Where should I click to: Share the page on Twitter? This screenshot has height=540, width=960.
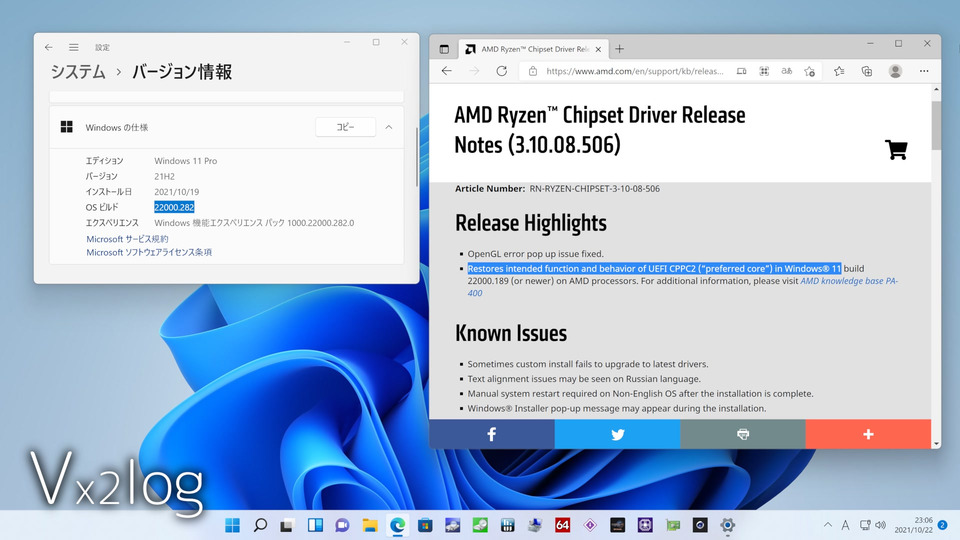(x=617, y=434)
